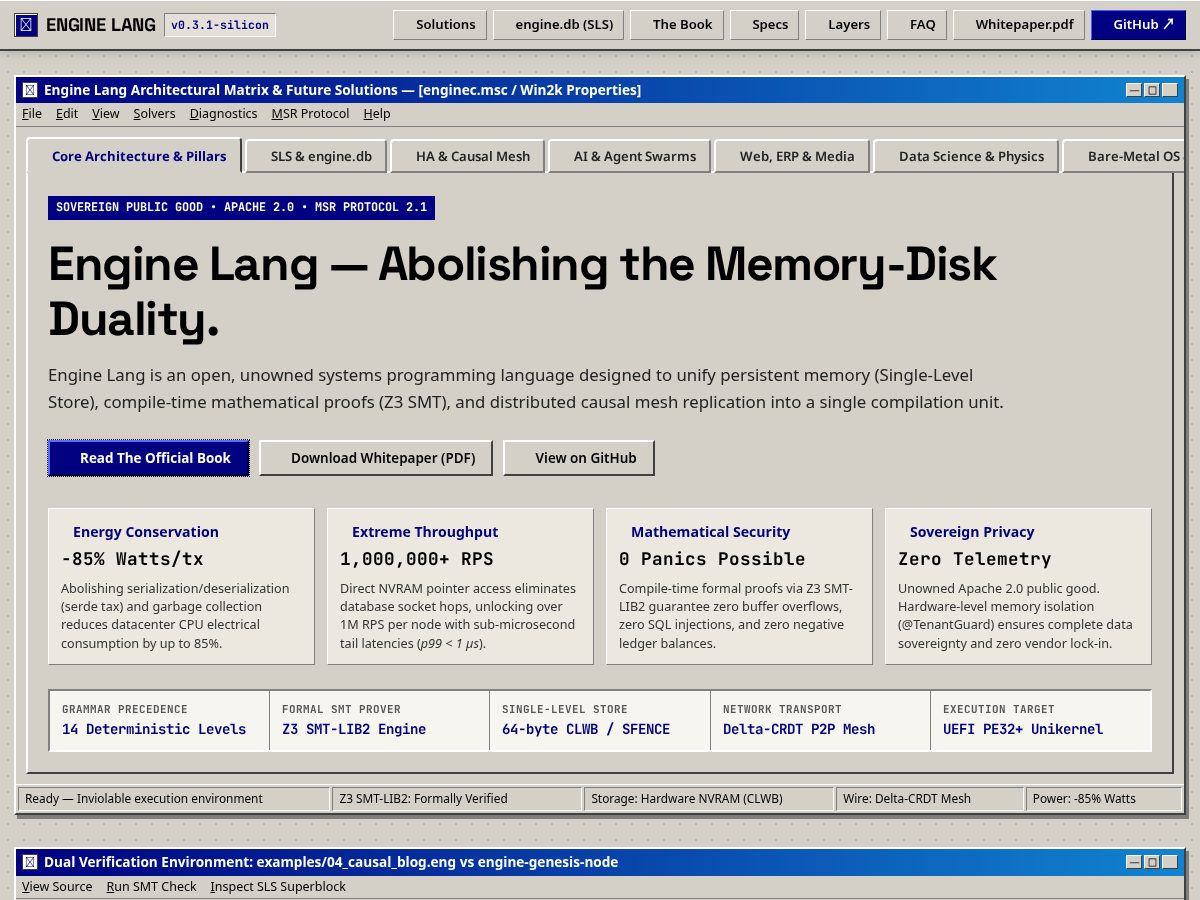Open Whitepaper.pdf from the top nav
Screen dimensions: 1200x900
coord(1018,24)
